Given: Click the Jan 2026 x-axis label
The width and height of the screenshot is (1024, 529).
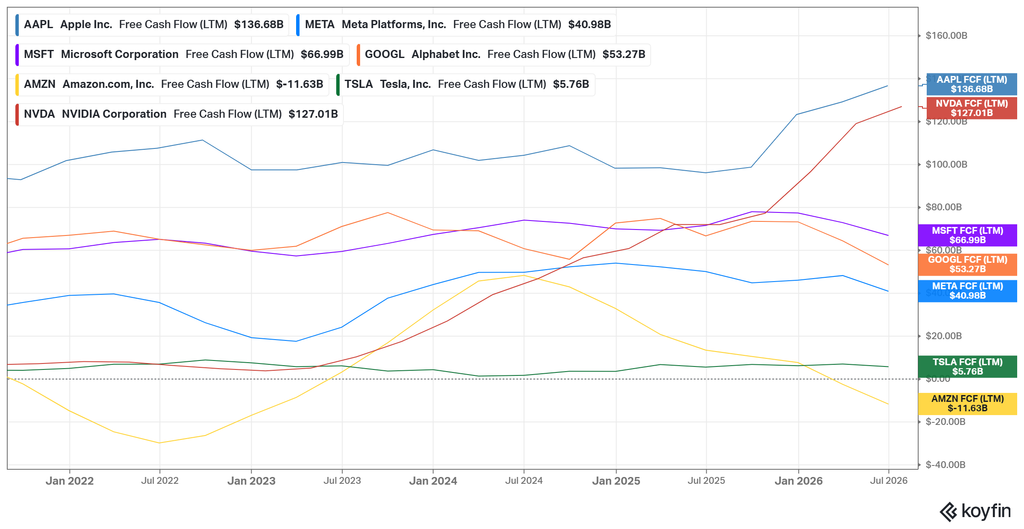Looking at the screenshot, I should click(x=798, y=481).
